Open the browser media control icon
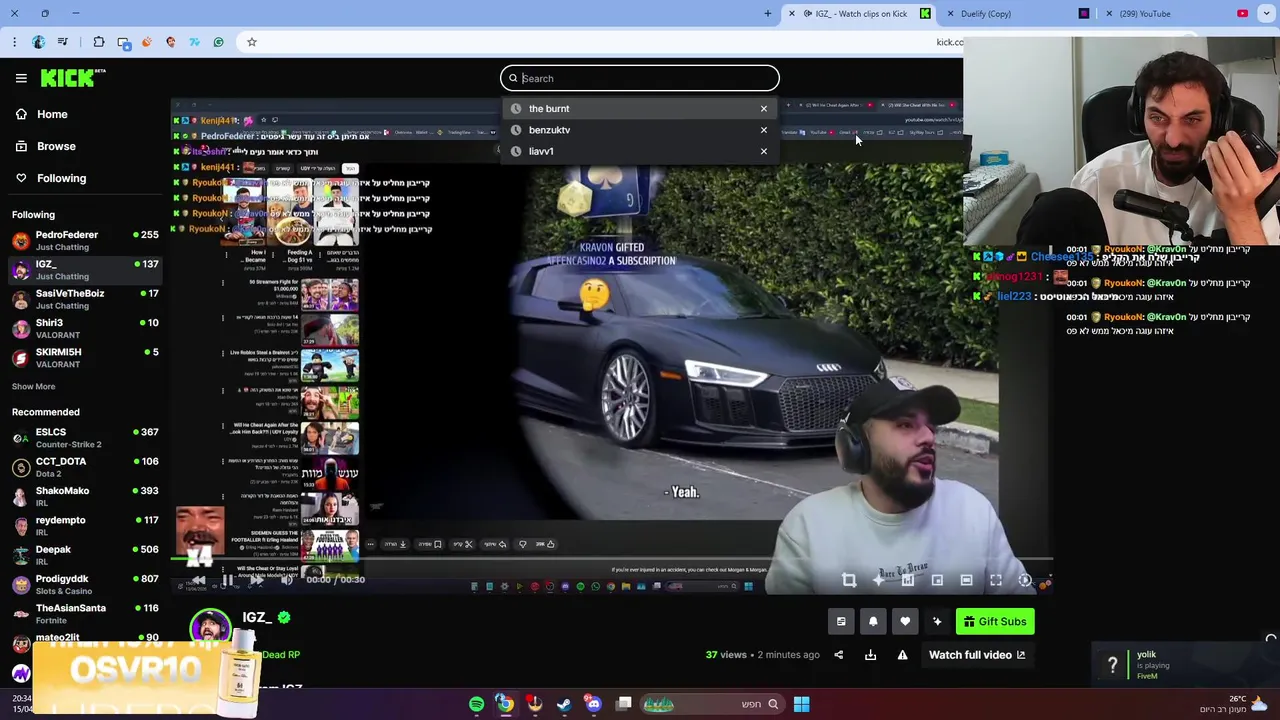This screenshot has height=720, width=1280. click(63, 42)
